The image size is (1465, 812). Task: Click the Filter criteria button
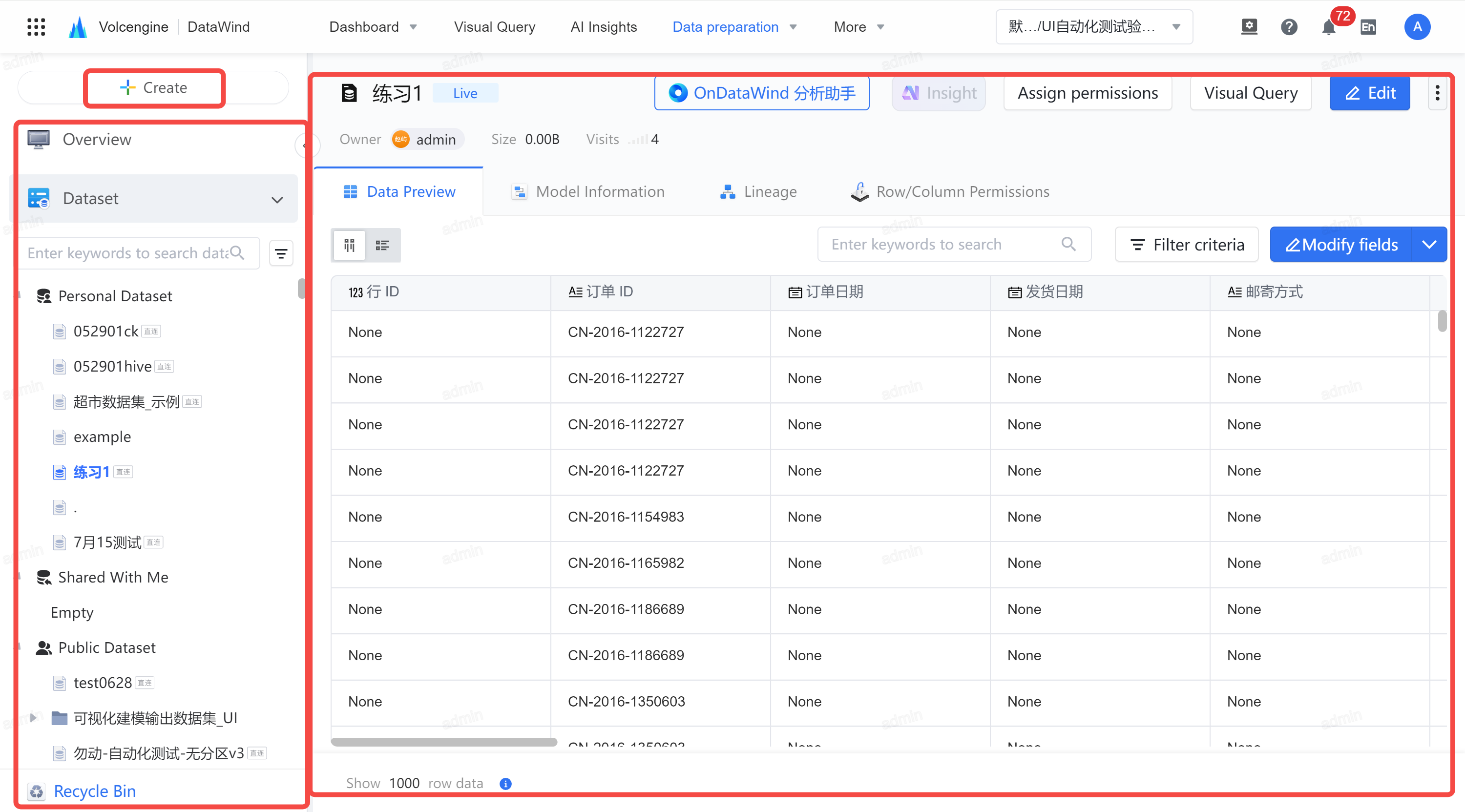tap(1186, 245)
